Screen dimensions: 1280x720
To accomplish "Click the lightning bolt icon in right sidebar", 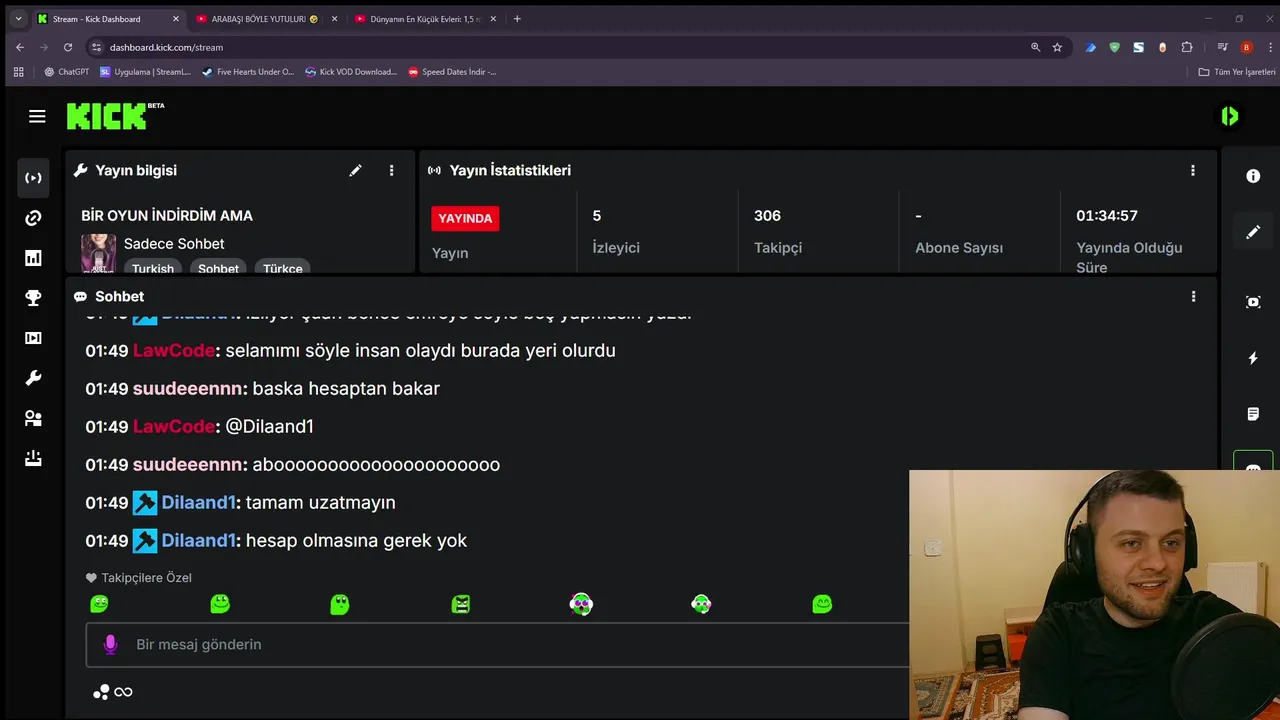I will 1253,358.
